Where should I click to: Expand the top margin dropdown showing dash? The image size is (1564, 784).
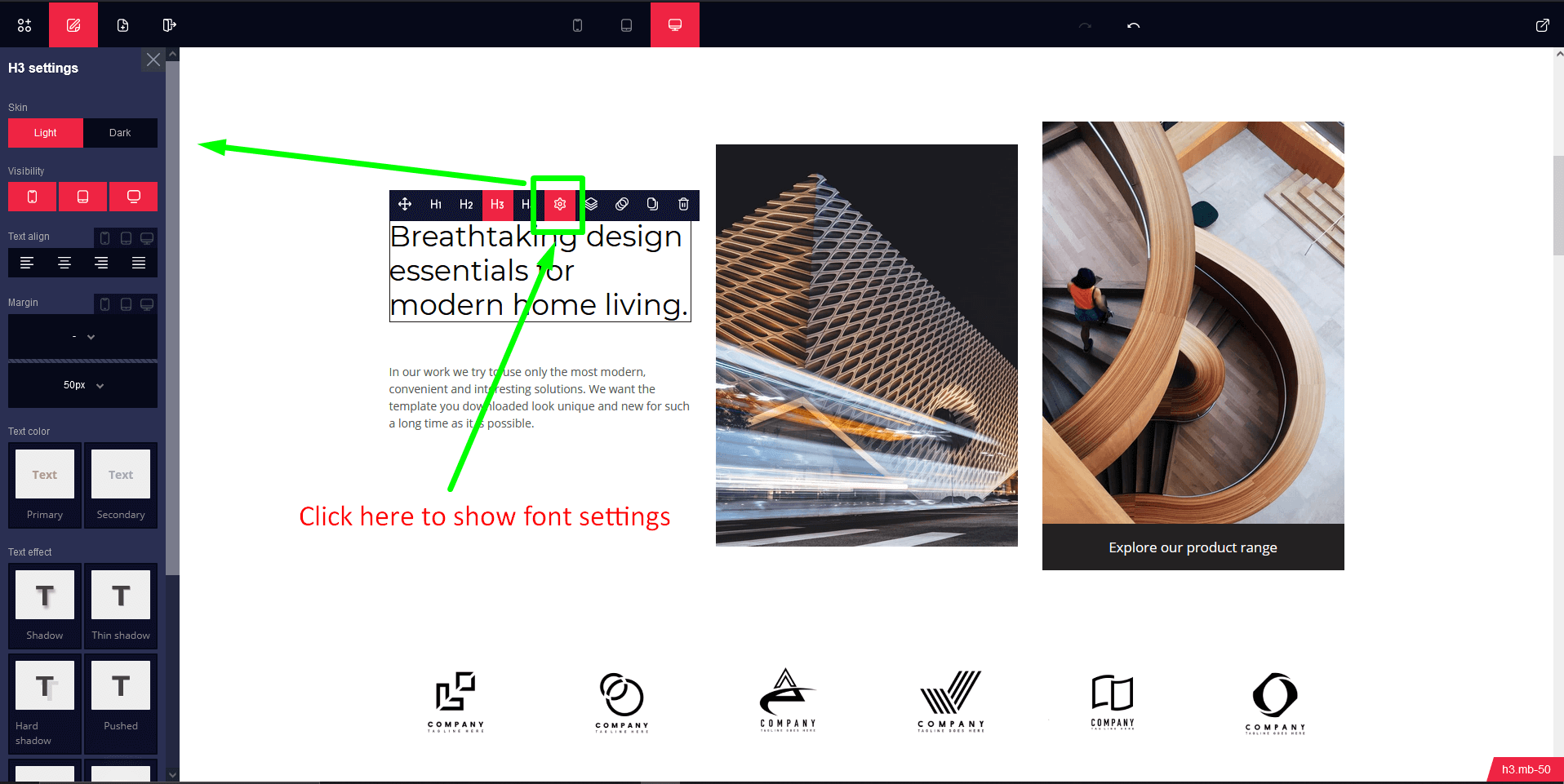[x=82, y=336]
